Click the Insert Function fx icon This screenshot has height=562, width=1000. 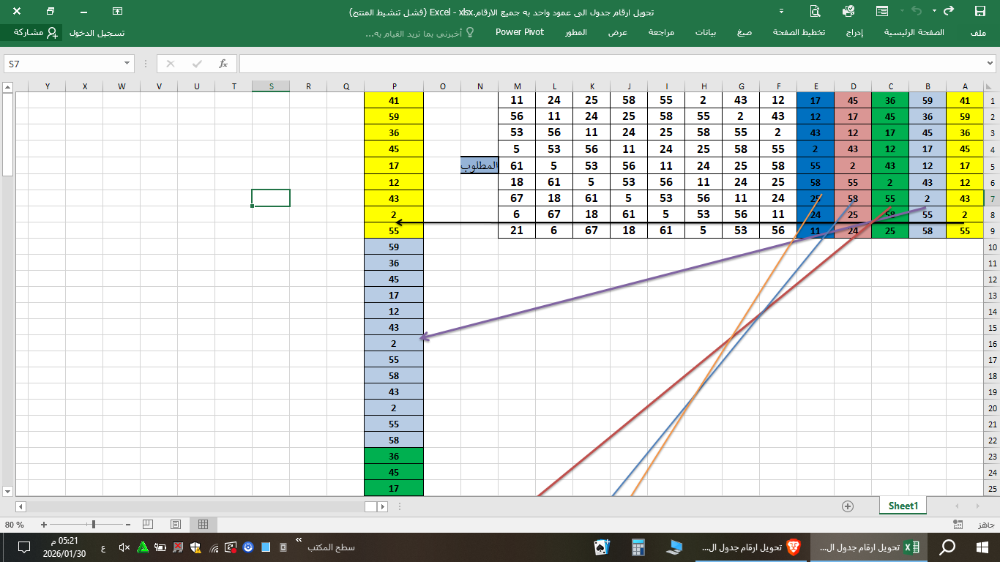(223, 63)
